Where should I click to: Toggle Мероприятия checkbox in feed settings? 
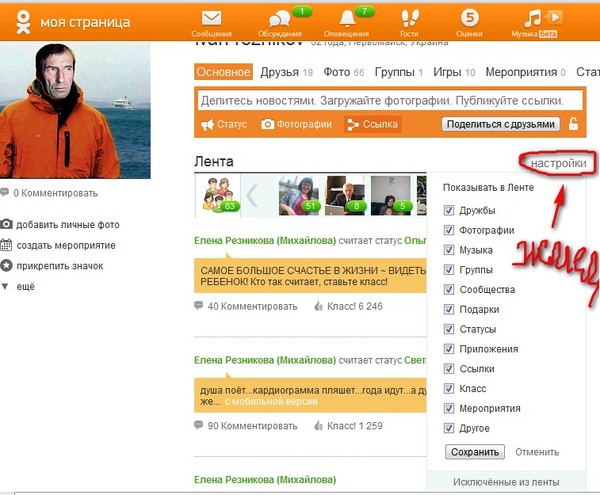pyautogui.click(x=448, y=408)
